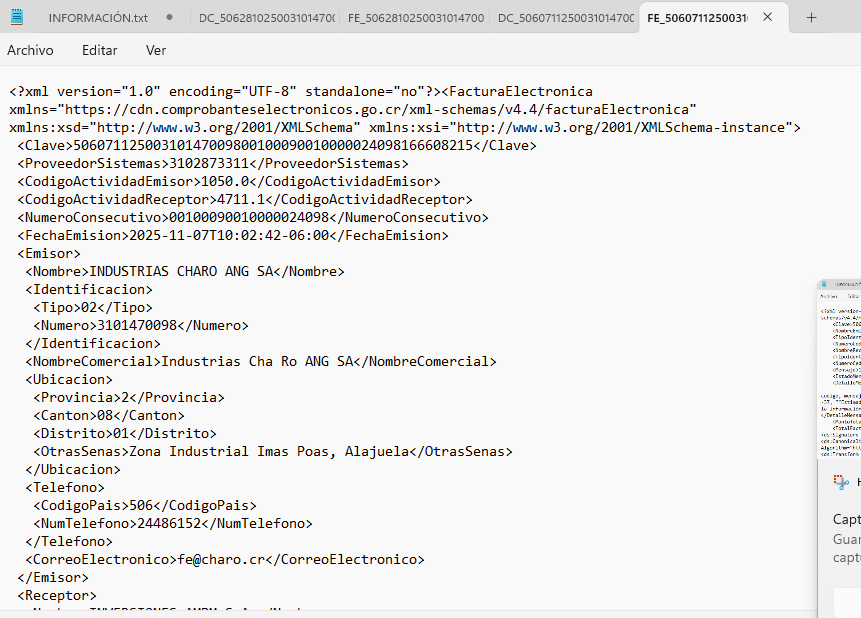This screenshot has height=618, width=861.
Task: Click the FechaEmision date value
Action: pyautogui.click(x=229, y=236)
